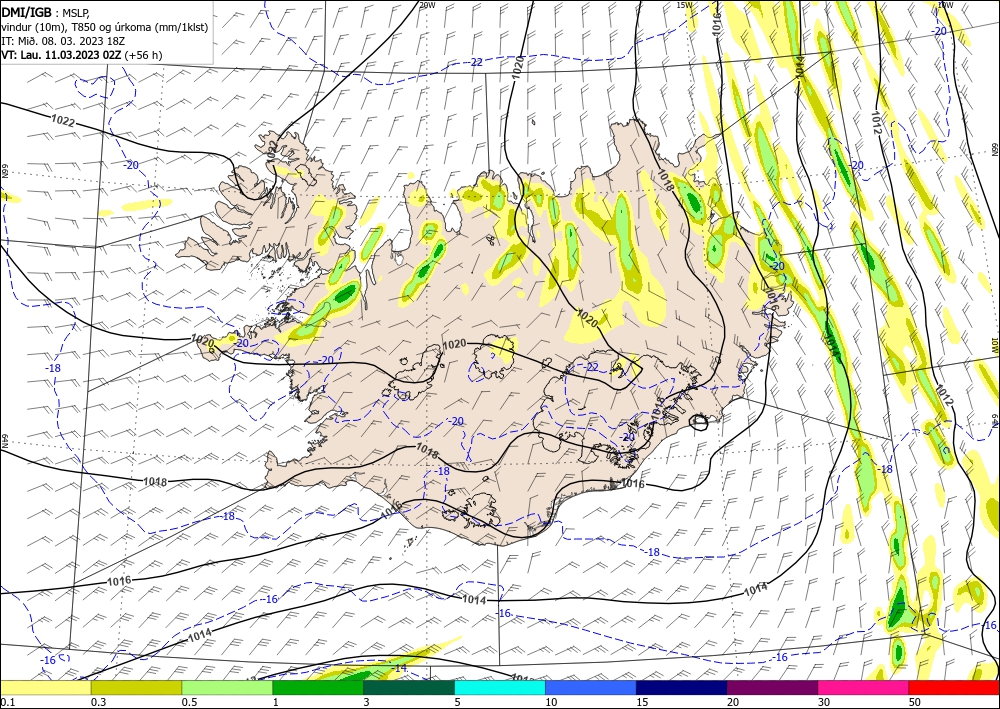Choose the light green 0.5–1 legend swatch
The image size is (1000, 709).
coord(227,687)
